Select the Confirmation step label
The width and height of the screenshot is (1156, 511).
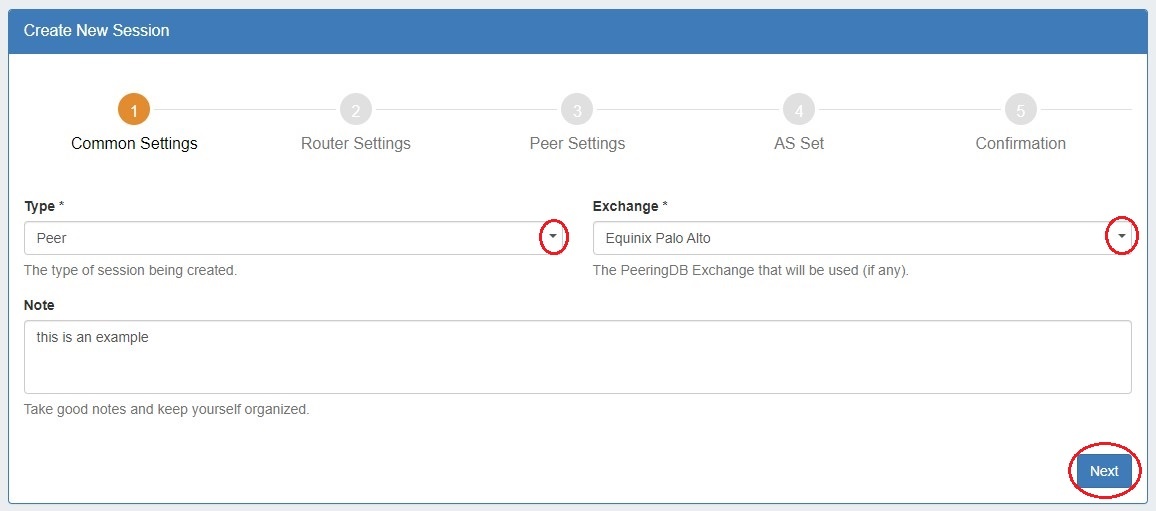pos(1020,144)
